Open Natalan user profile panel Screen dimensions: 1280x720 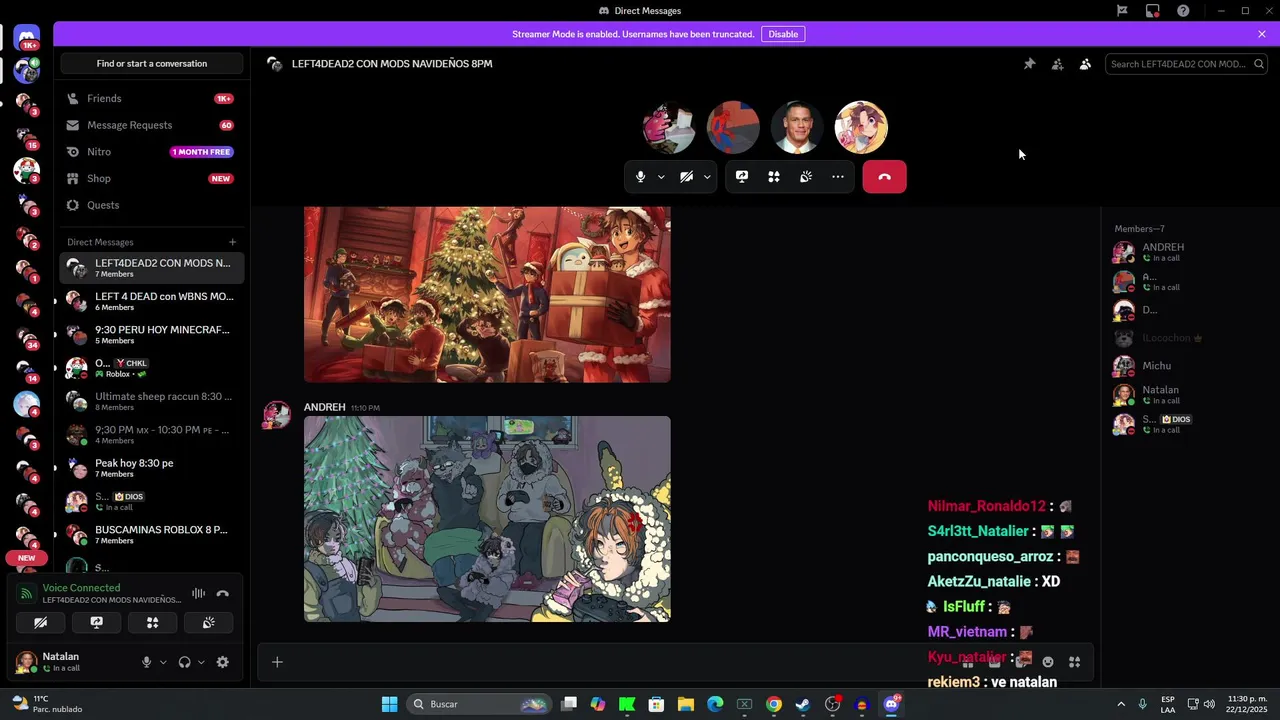tap(70, 662)
